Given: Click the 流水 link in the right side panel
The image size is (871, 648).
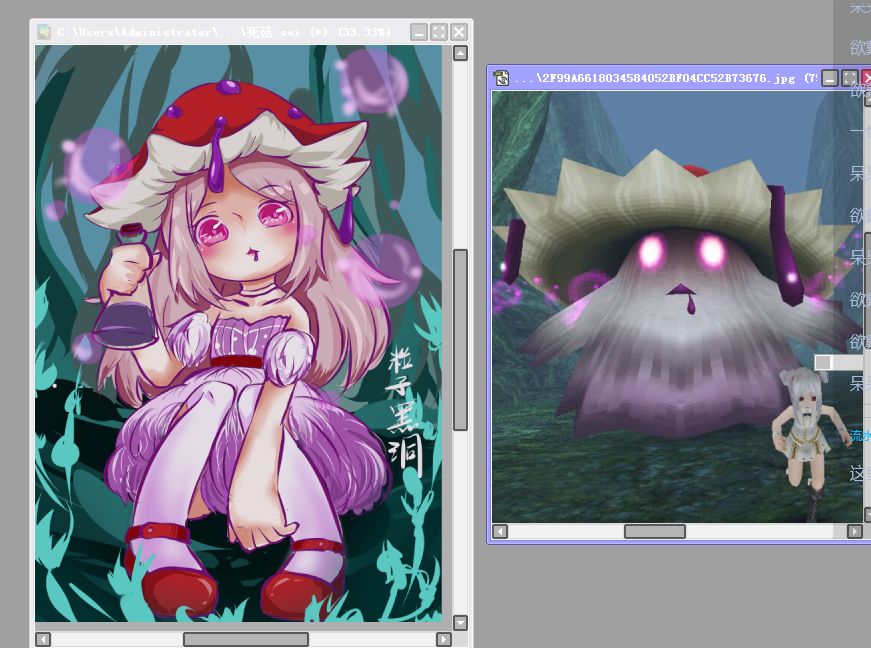Looking at the screenshot, I should pos(860,435).
